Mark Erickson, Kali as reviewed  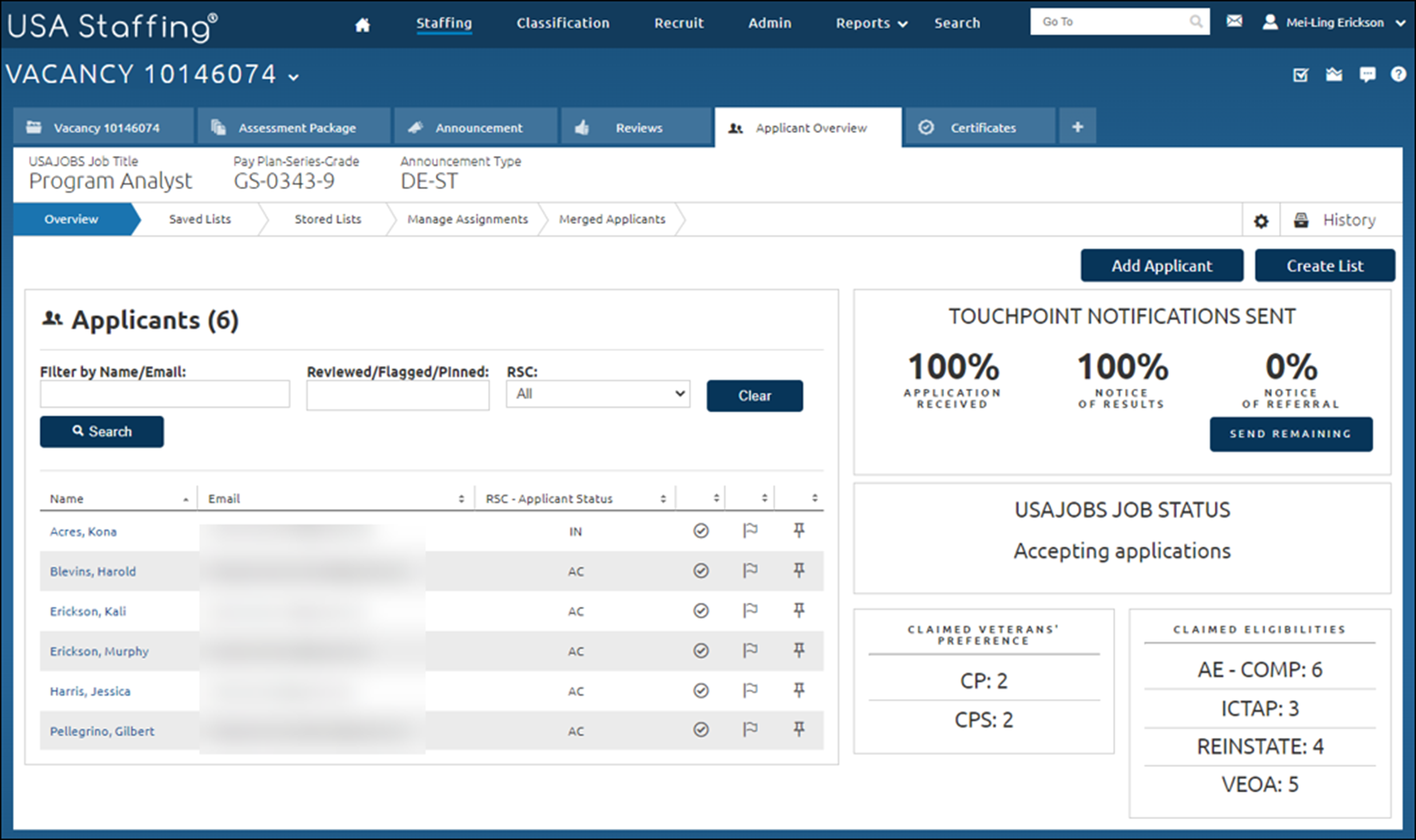701,611
